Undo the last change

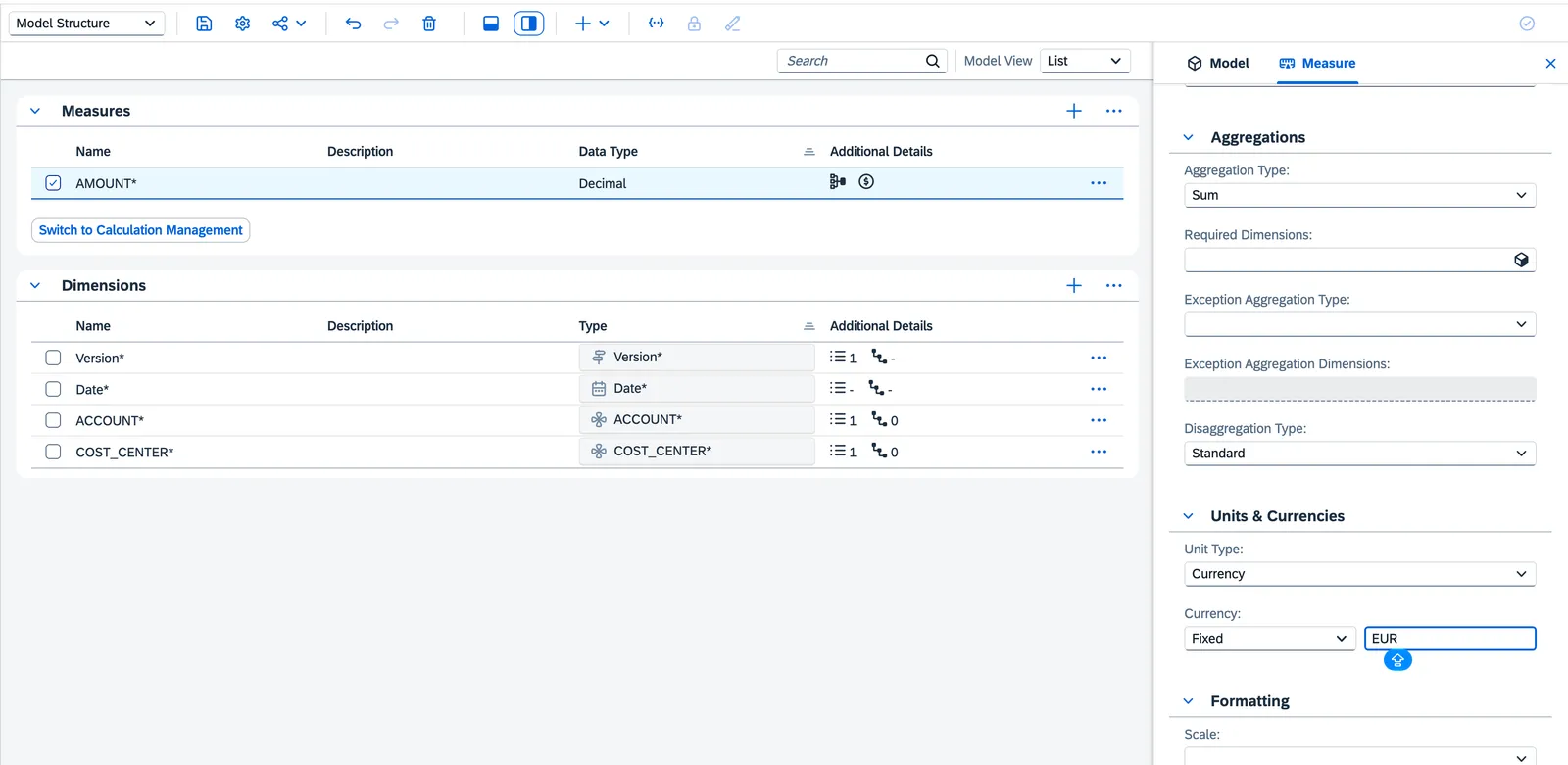click(x=353, y=24)
